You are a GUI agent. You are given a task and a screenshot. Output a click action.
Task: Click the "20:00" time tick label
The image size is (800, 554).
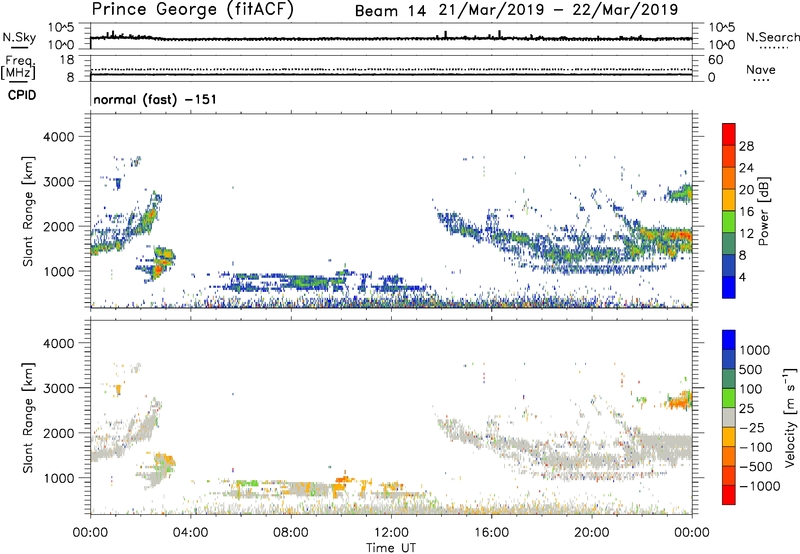(x=591, y=533)
